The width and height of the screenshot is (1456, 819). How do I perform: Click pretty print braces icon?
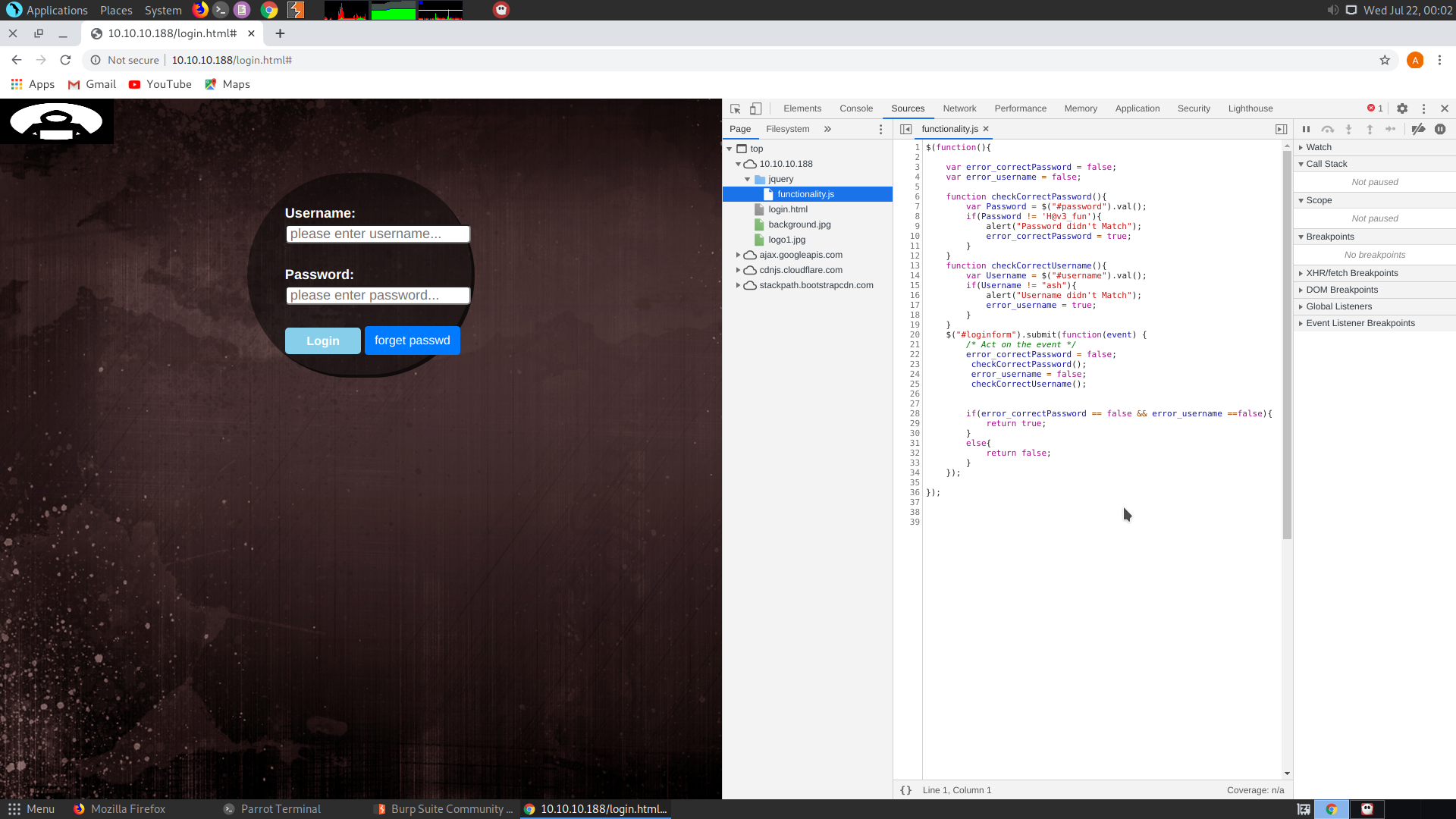pyautogui.click(x=905, y=790)
